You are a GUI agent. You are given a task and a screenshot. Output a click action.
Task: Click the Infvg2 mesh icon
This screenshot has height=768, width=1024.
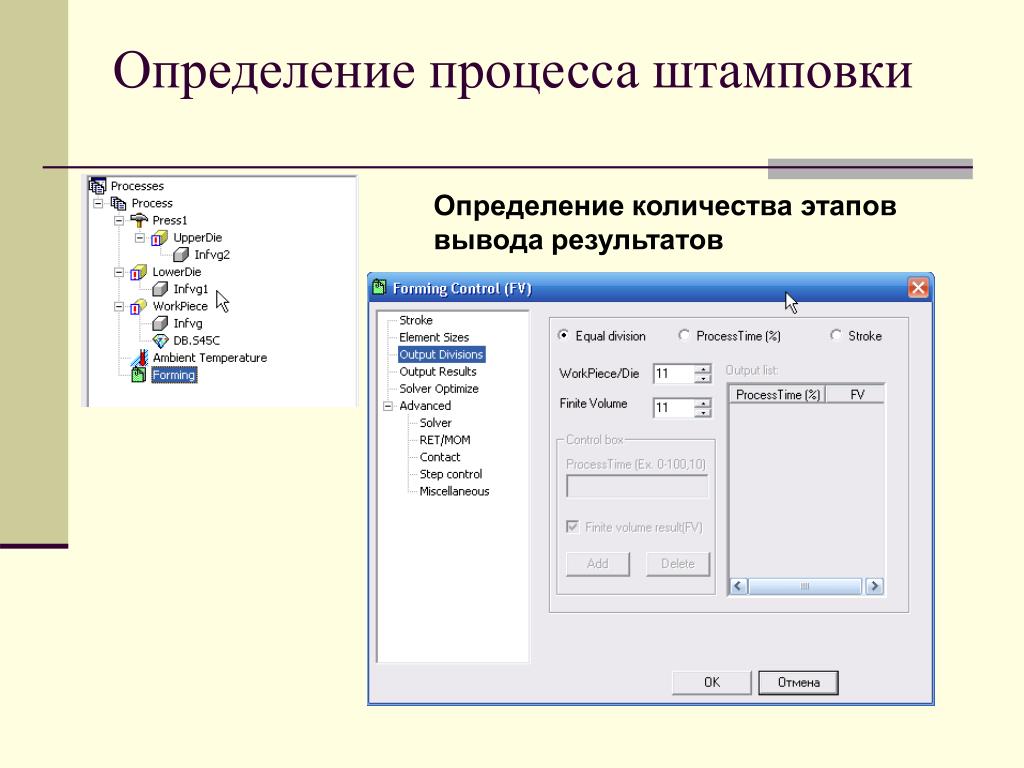(181, 255)
